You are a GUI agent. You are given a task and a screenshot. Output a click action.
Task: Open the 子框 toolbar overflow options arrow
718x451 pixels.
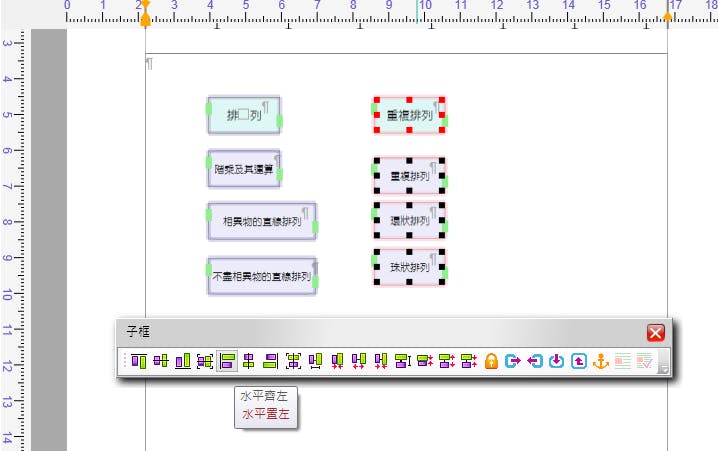[x=663, y=370]
